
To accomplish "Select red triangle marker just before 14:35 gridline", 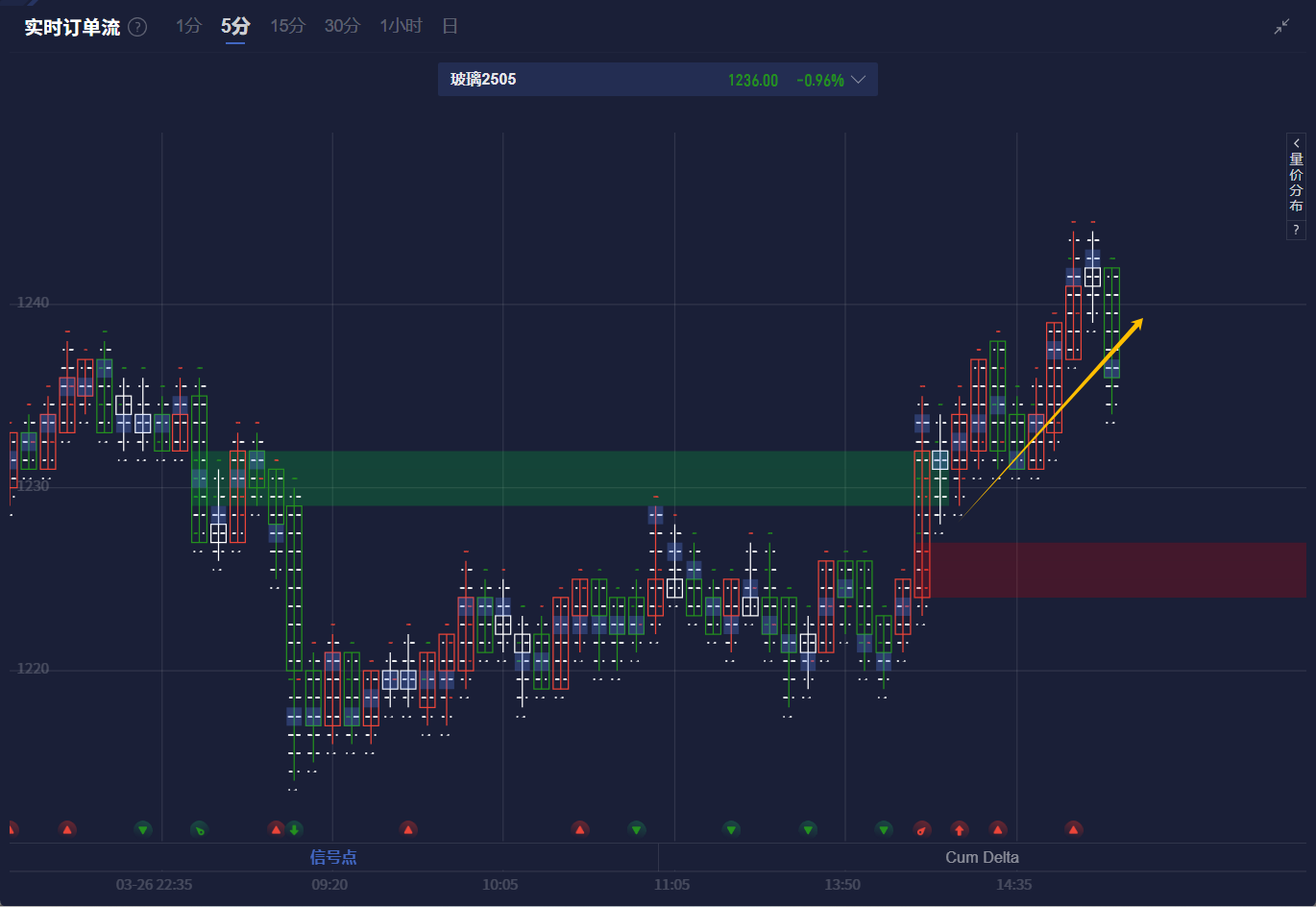I will tap(998, 829).
